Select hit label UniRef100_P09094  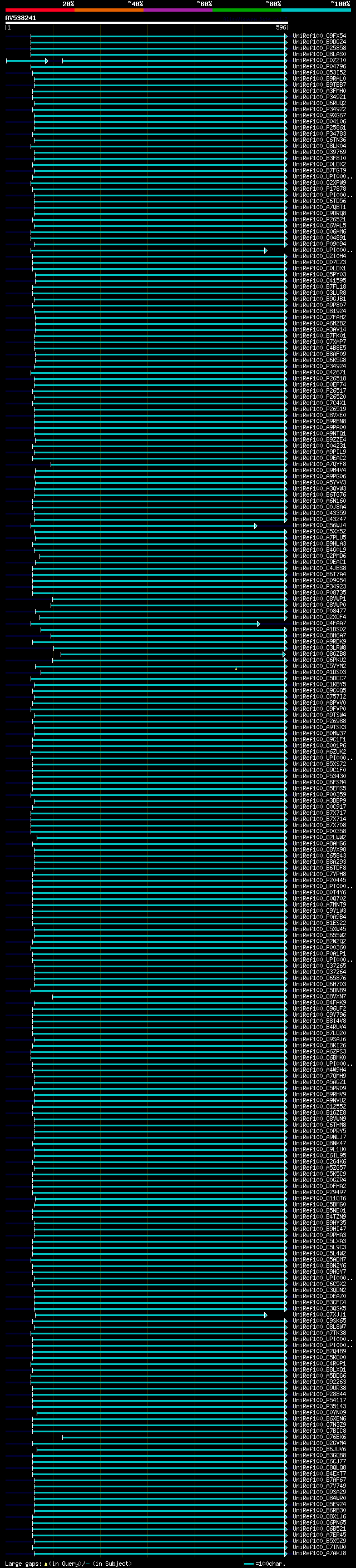click(319, 244)
